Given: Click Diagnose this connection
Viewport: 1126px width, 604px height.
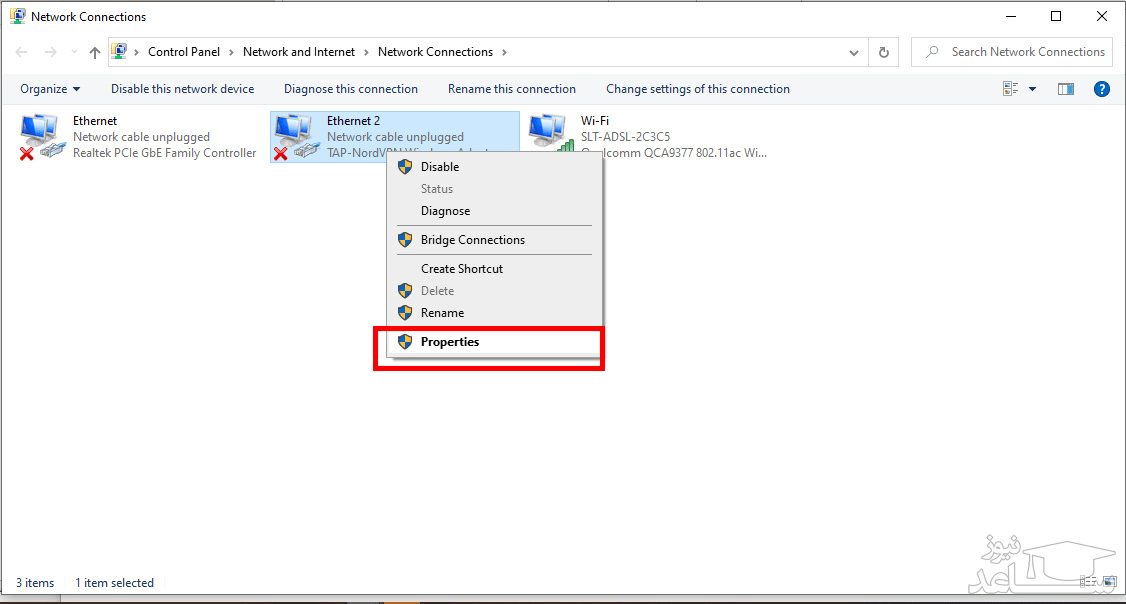Looking at the screenshot, I should pyautogui.click(x=350, y=89).
